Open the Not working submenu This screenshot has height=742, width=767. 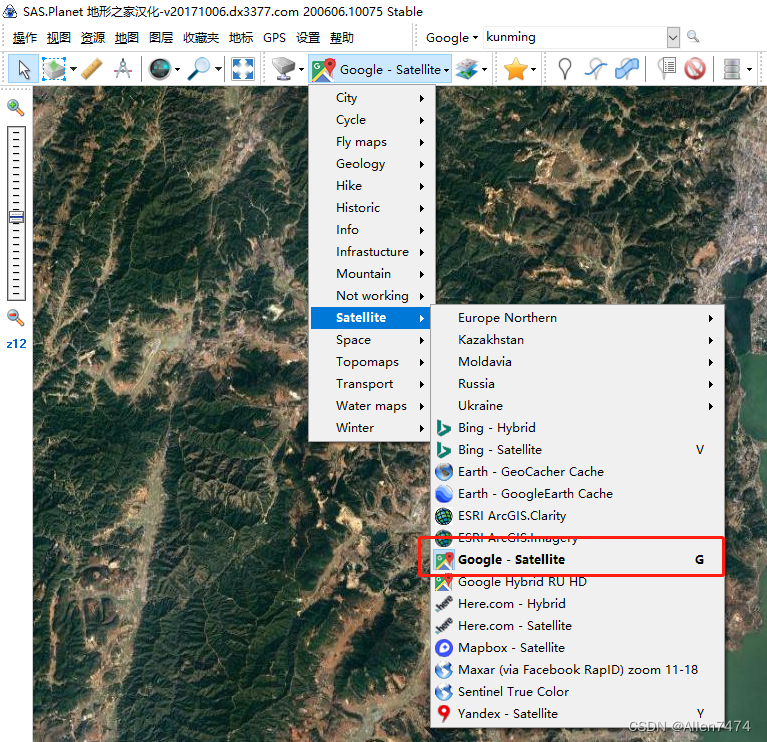click(370, 296)
